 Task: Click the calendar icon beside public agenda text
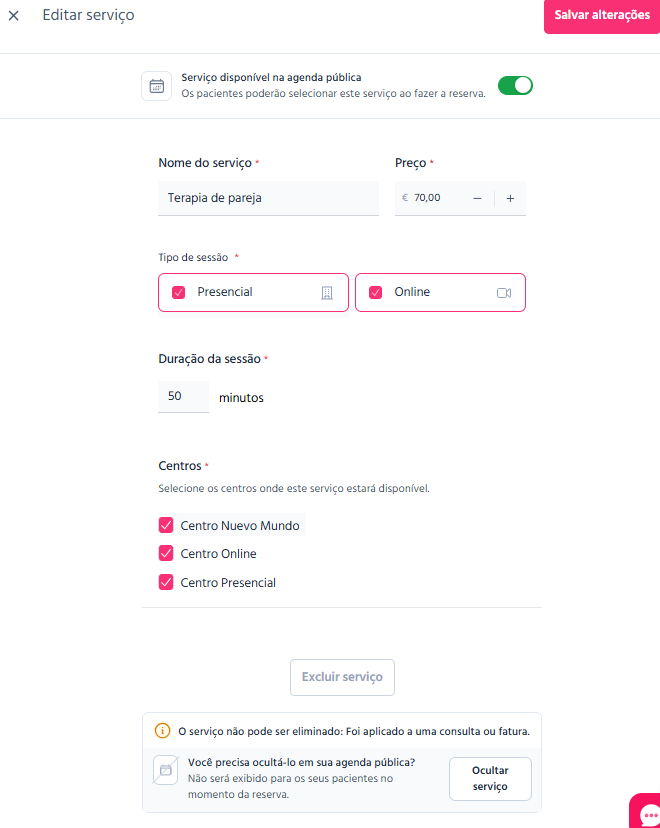coord(156,86)
